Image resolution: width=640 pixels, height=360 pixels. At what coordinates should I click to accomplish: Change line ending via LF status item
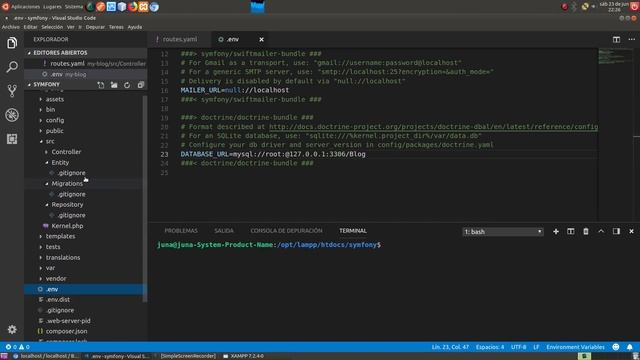click(x=536, y=347)
